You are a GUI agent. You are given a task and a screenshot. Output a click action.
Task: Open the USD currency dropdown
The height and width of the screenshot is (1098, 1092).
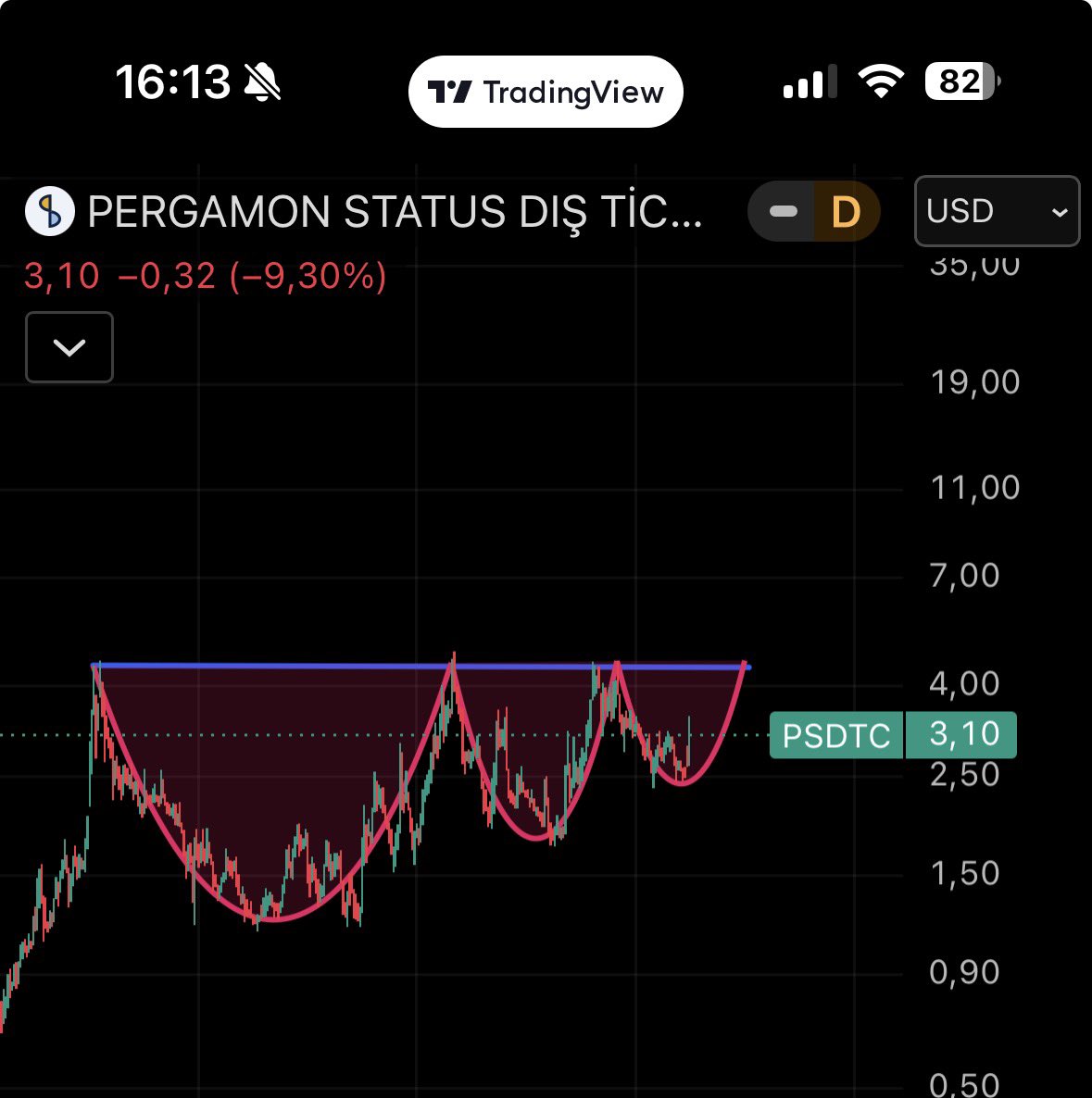coord(997,211)
